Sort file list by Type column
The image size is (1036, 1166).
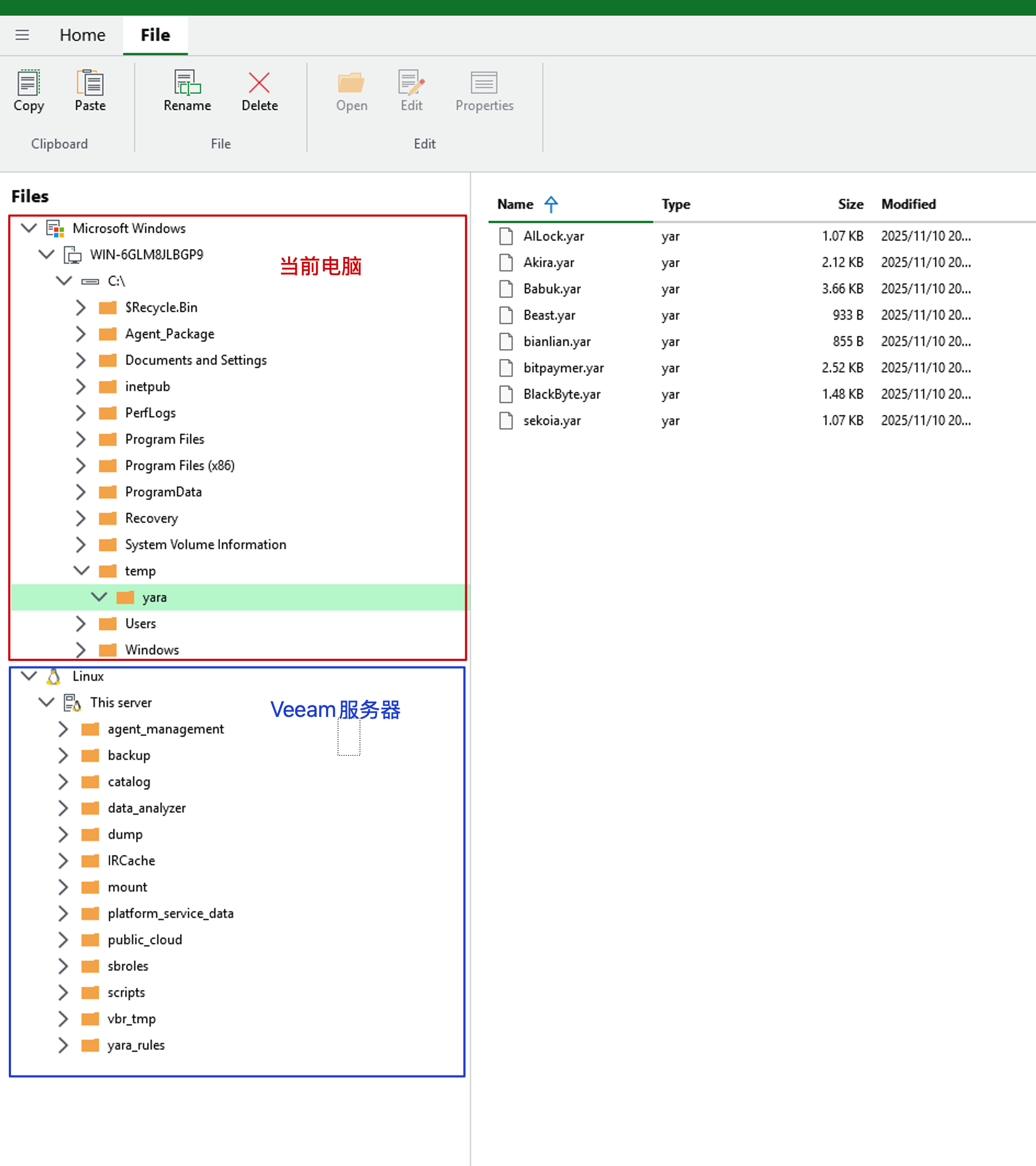coord(676,204)
